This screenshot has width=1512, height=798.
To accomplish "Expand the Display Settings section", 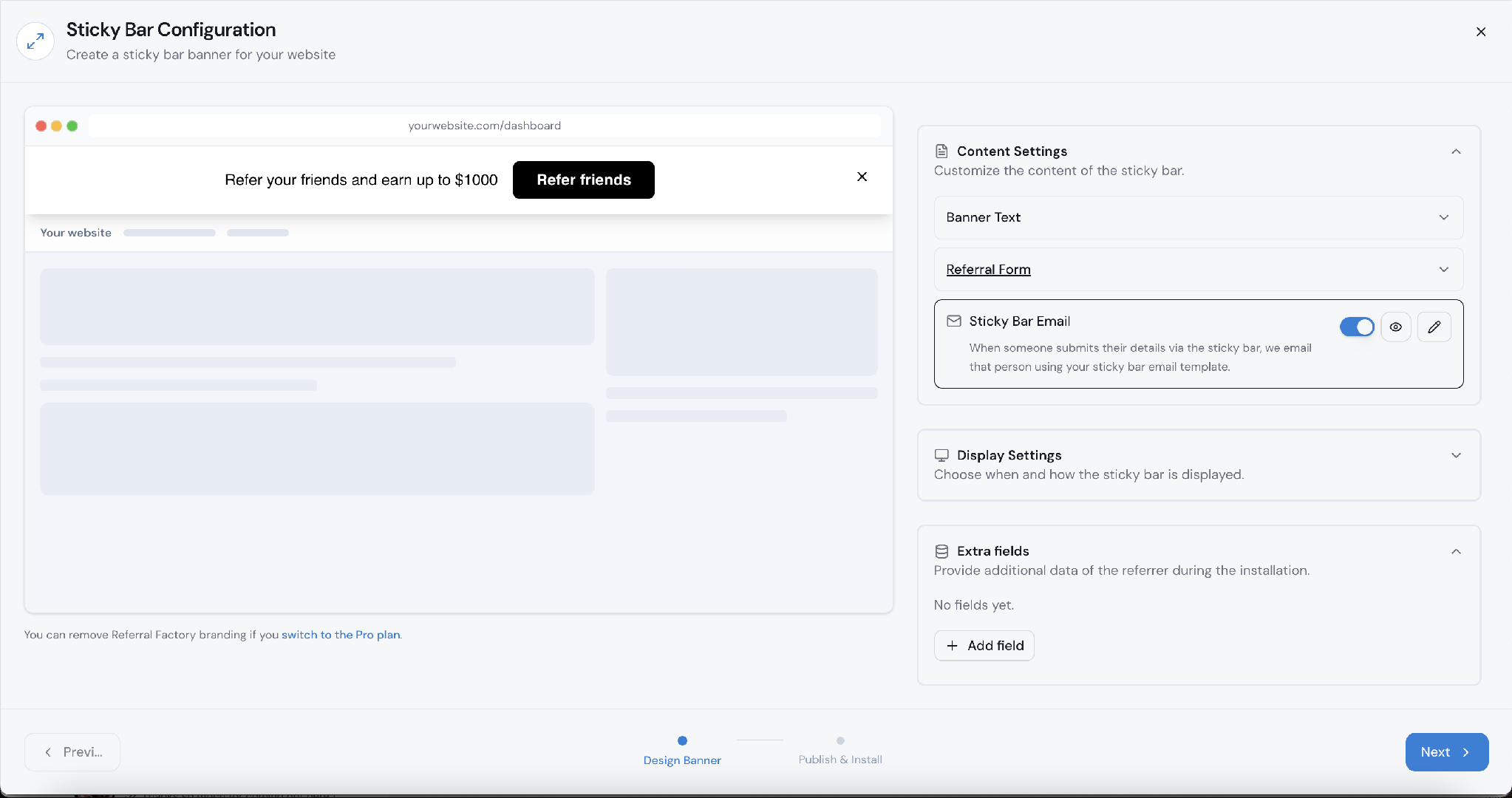I will pos(1456,455).
